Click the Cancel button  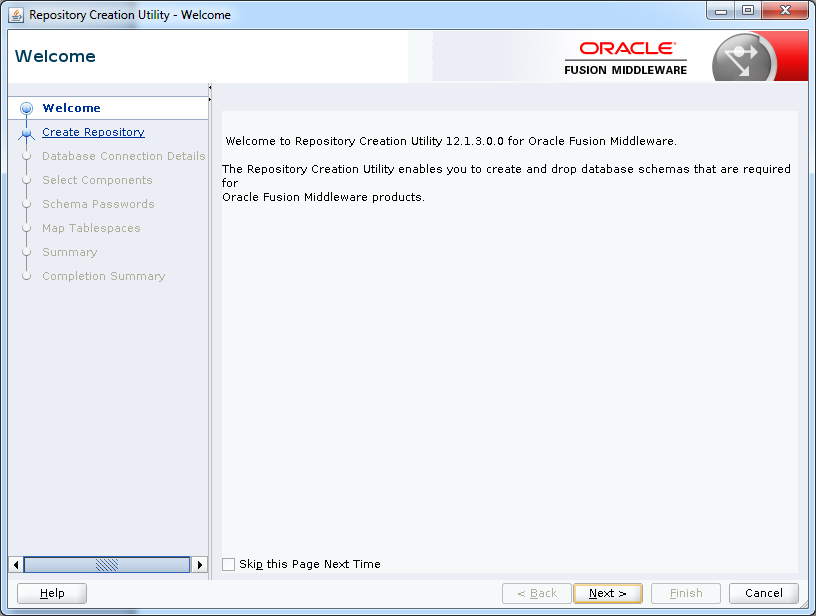[763, 593]
